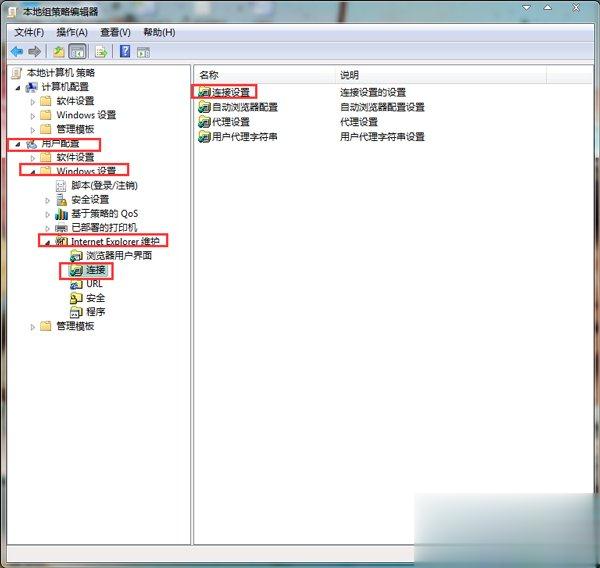The width and height of the screenshot is (600, 568).
Task: Click the URL node icon
Action: 76,284
